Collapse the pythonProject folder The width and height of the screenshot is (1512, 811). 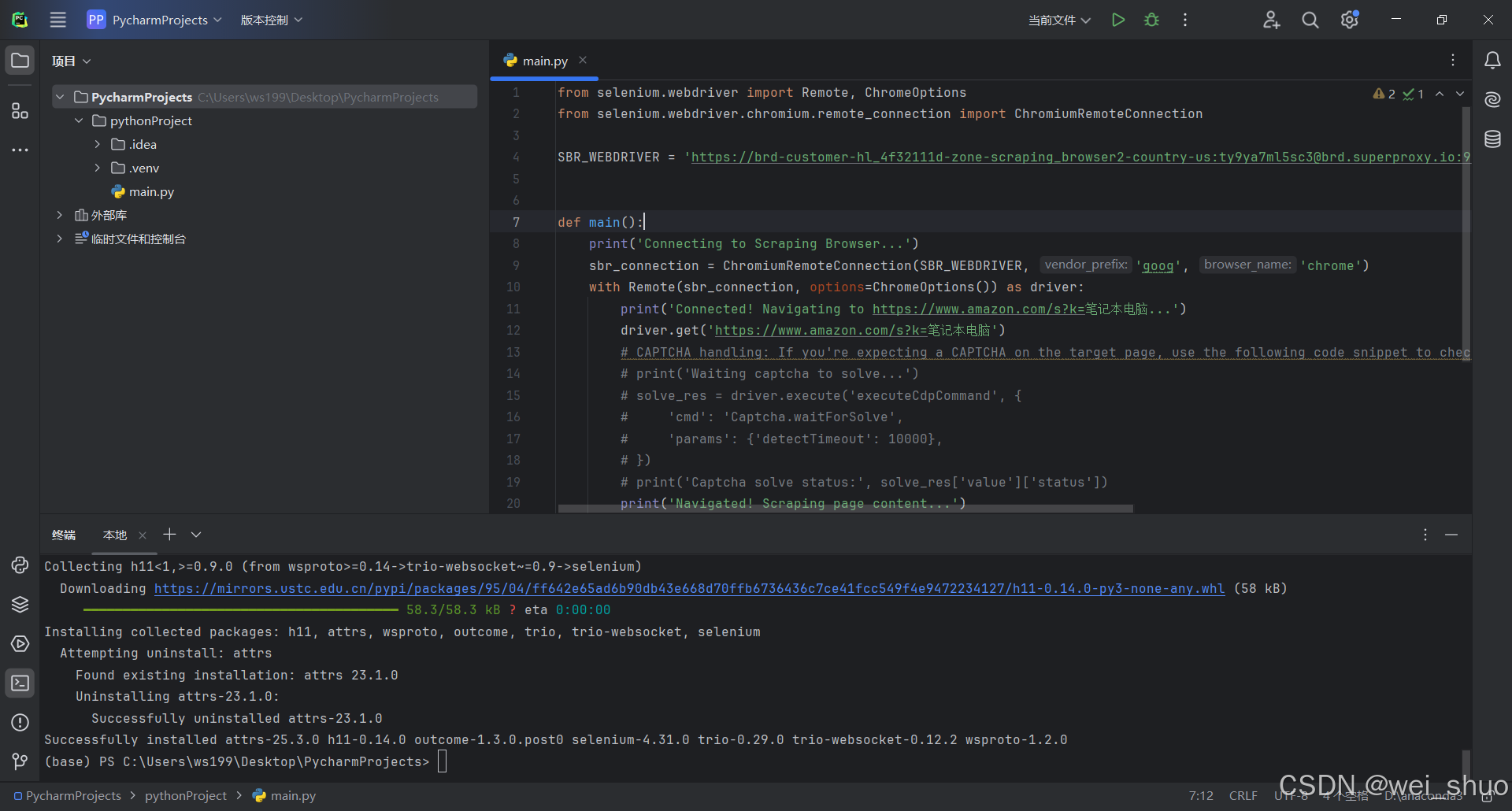pos(79,120)
